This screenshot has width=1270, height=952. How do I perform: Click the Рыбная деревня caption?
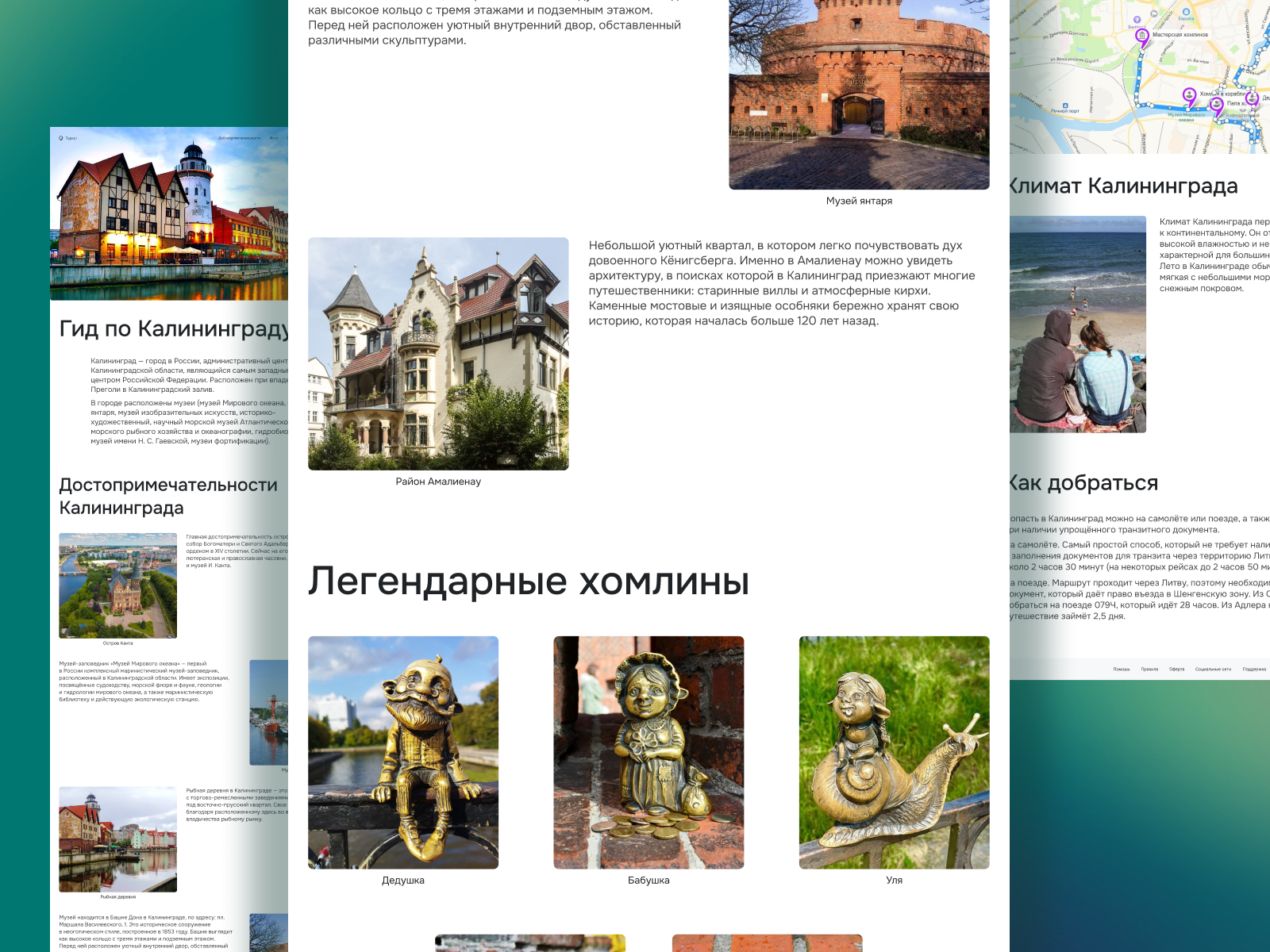117,897
